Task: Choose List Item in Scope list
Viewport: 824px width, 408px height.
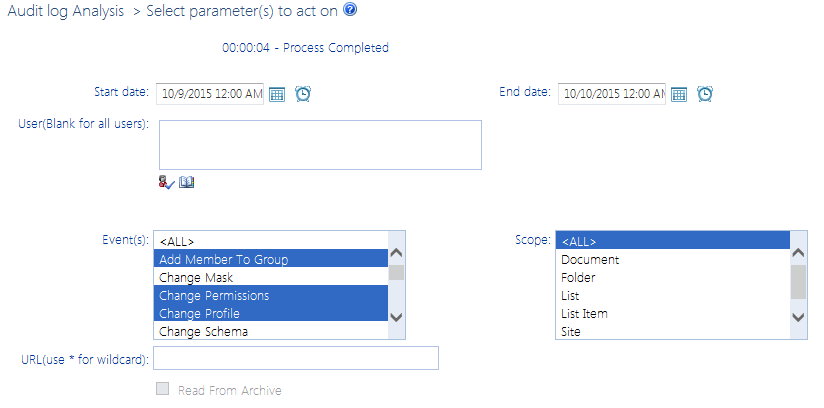Action: (585, 314)
